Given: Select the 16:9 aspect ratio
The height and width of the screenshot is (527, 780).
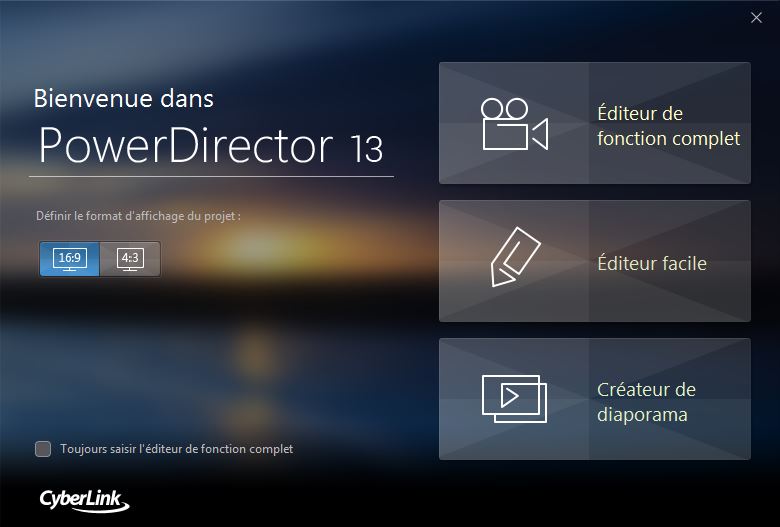Looking at the screenshot, I should 70,259.
